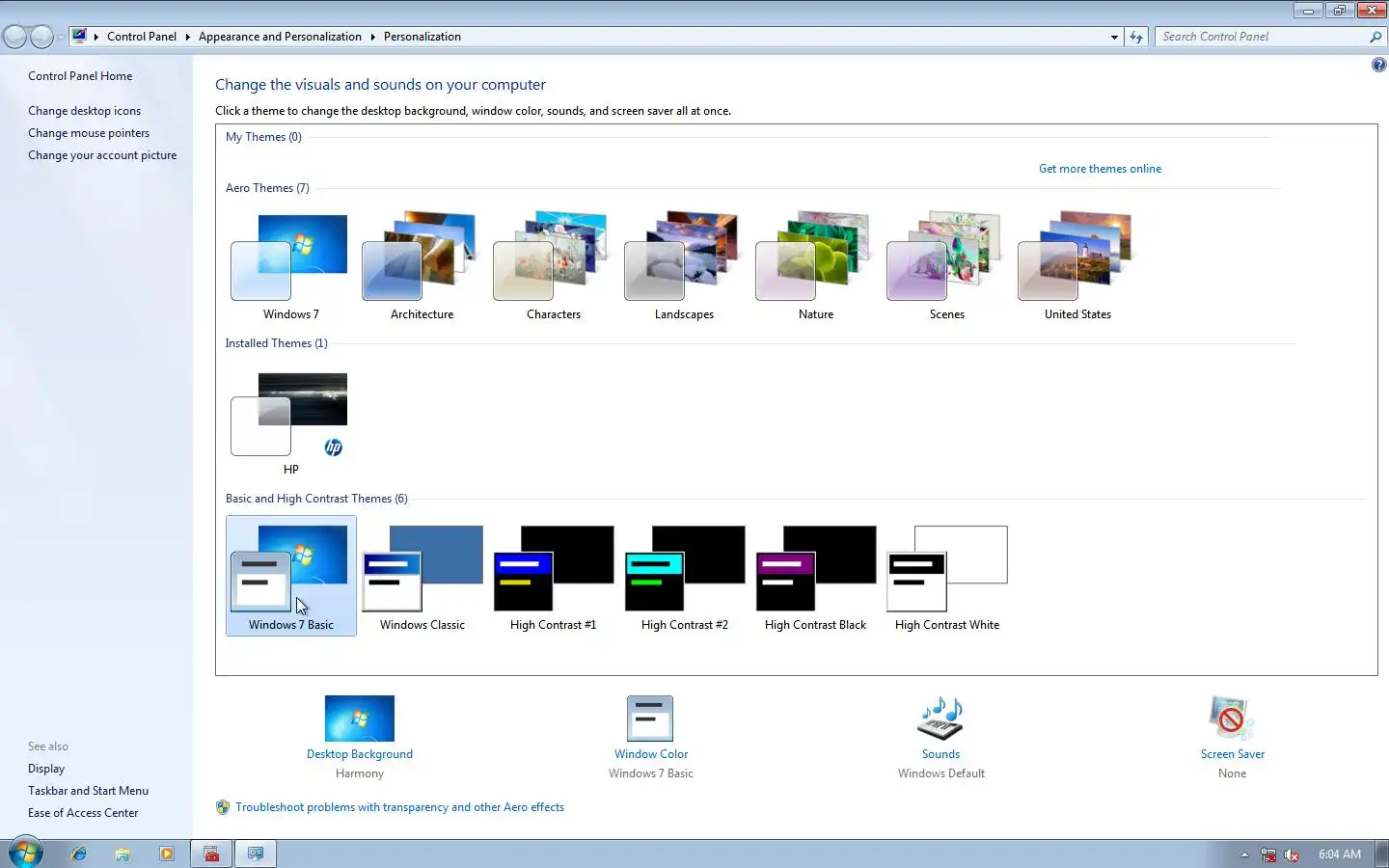Screen dimensions: 1389x868
Task: Open Aero transparency troubleshooting link
Action: click(x=399, y=807)
